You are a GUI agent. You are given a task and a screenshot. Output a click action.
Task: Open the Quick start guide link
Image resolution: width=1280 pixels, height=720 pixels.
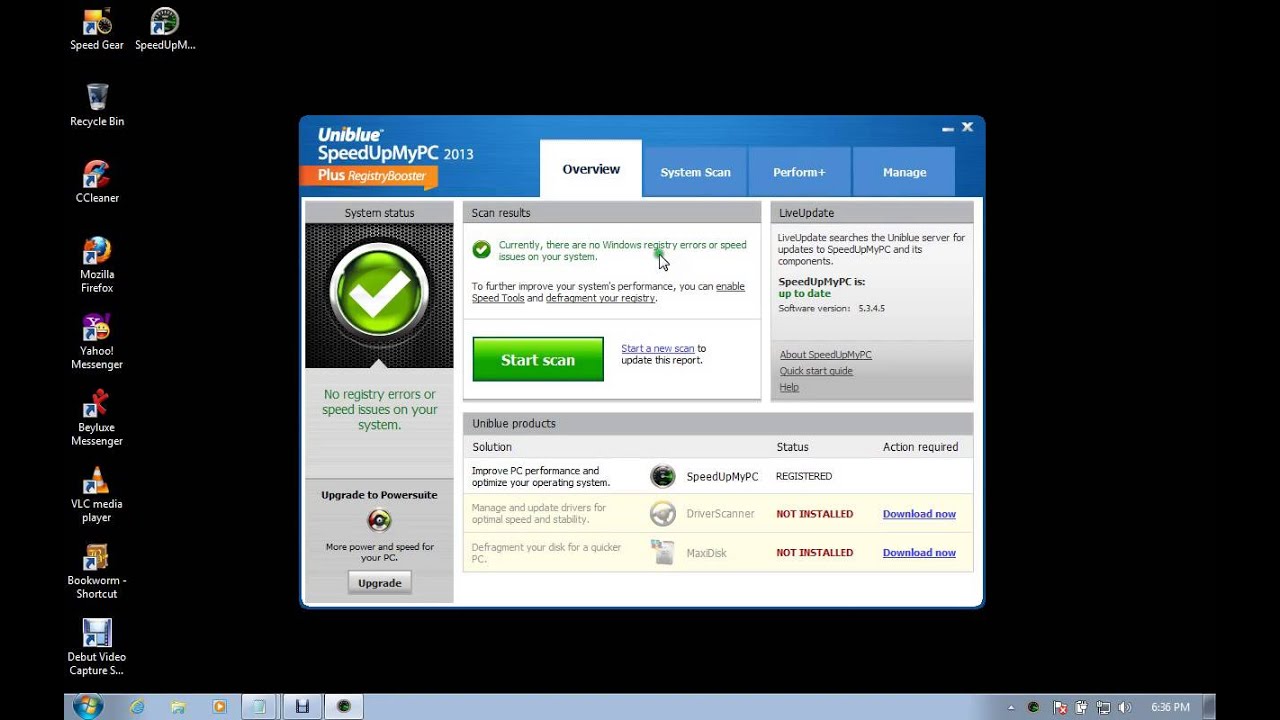point(816,371)
